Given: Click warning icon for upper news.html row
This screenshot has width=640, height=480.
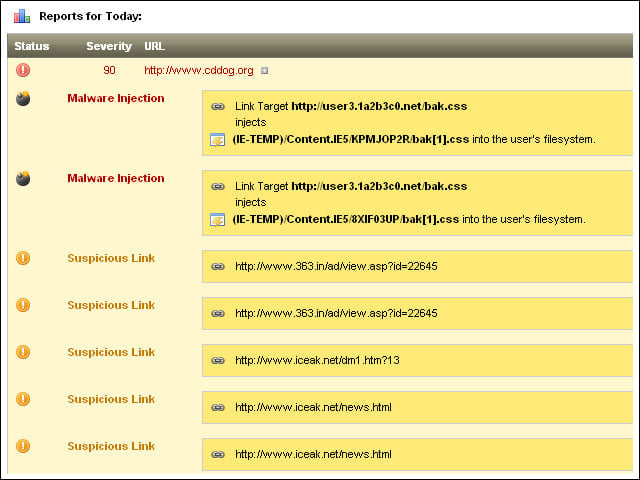Looking at the screenshot, I should [23, 399].
